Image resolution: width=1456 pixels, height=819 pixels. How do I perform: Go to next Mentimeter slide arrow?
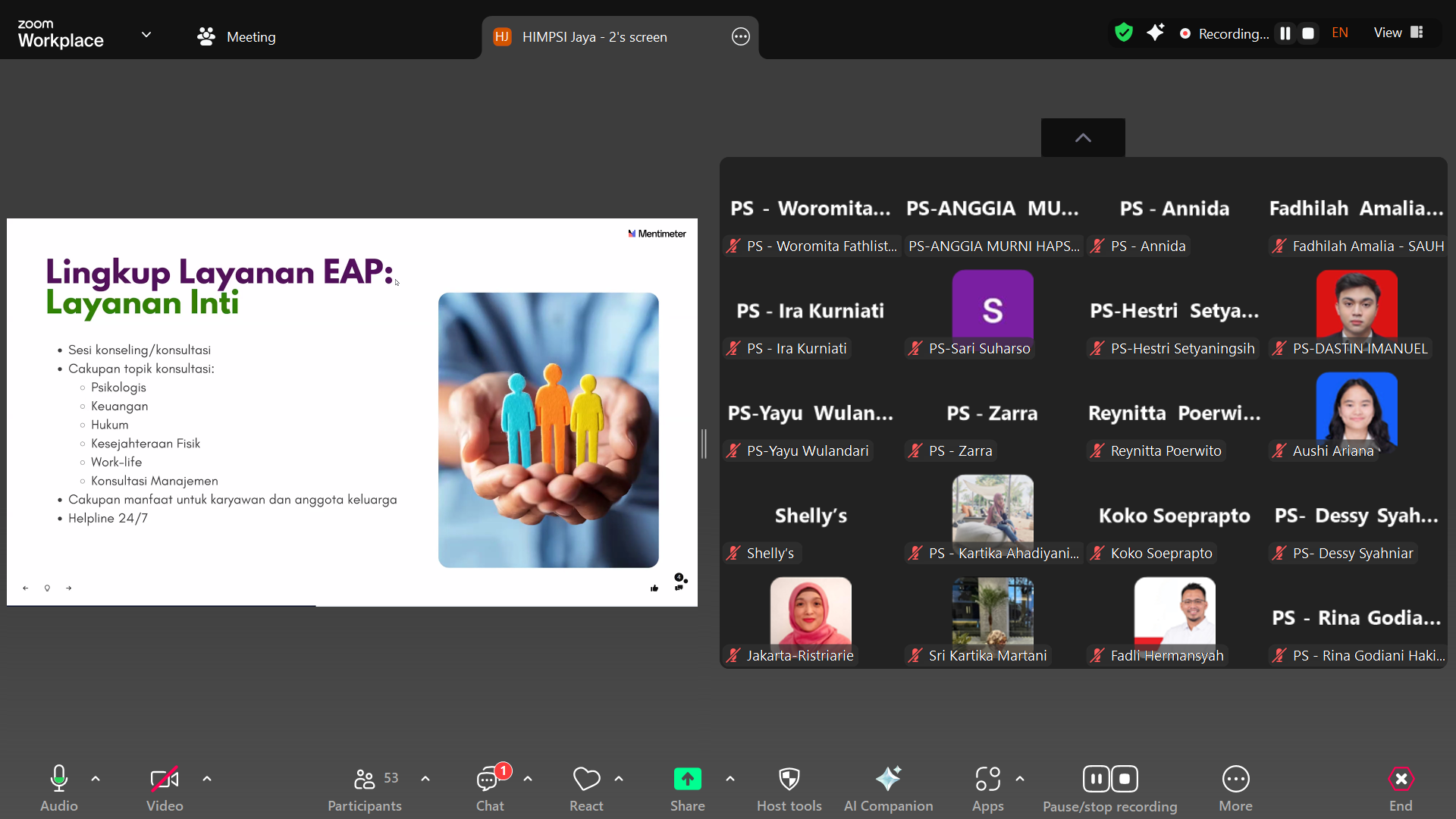pyautogui.click(x=68, y=588)
